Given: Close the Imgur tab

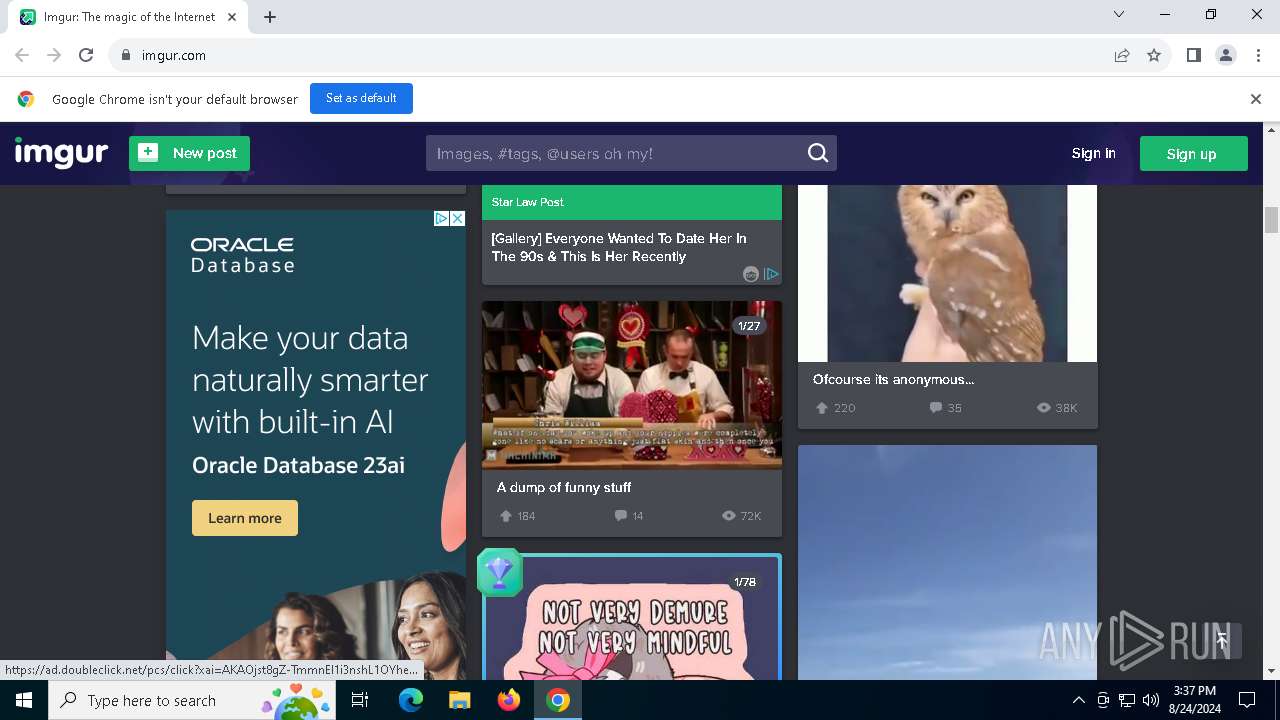Looking at the screenshot, I should tap(233, 17).
